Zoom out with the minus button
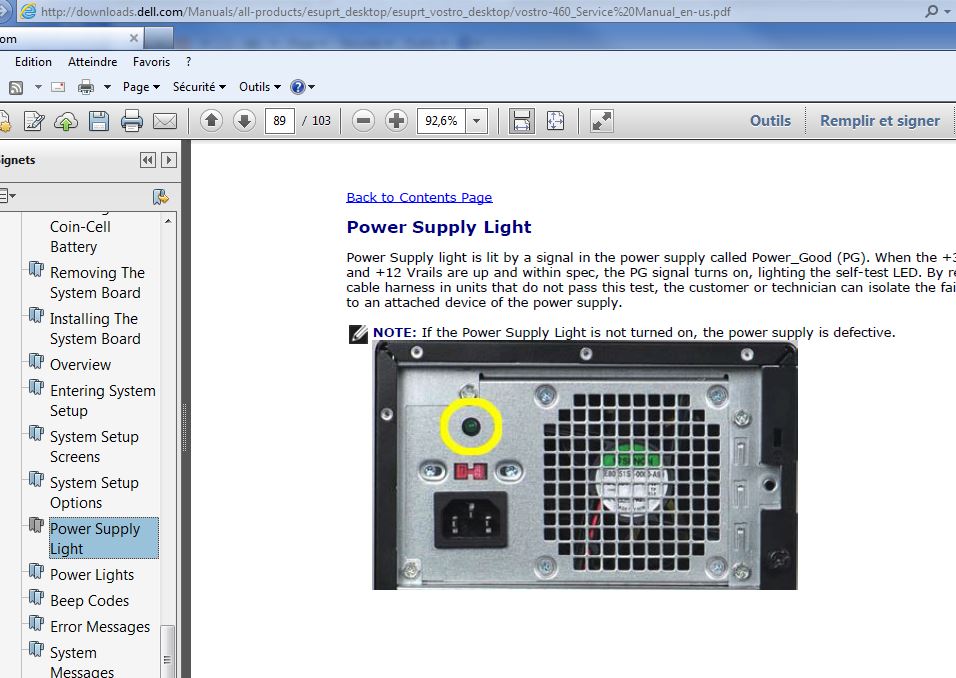Screen dimensions: 956x678 click(x=364, y=121)
